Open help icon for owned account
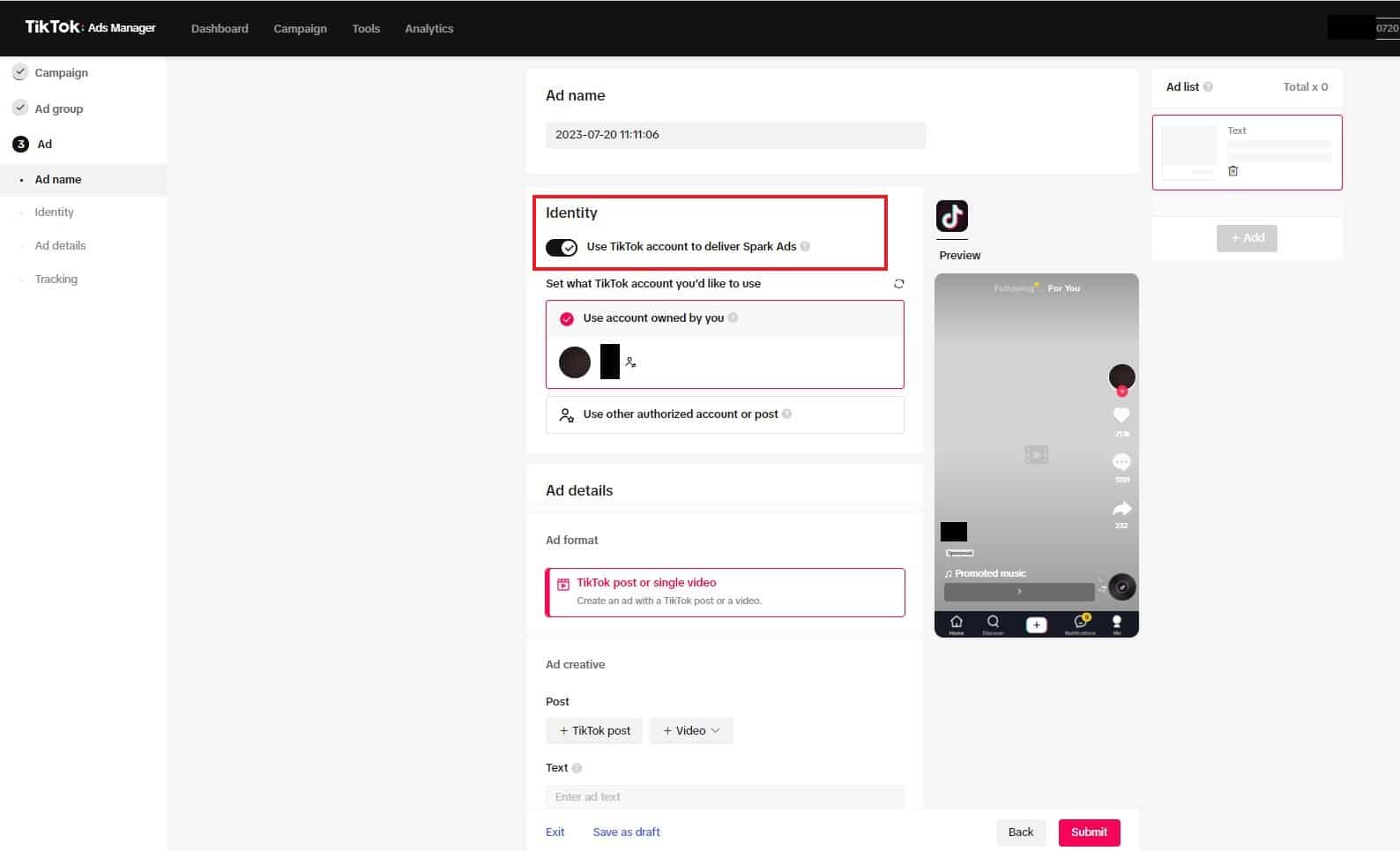This screenshot has width=1400, height=851. [733, 317]
